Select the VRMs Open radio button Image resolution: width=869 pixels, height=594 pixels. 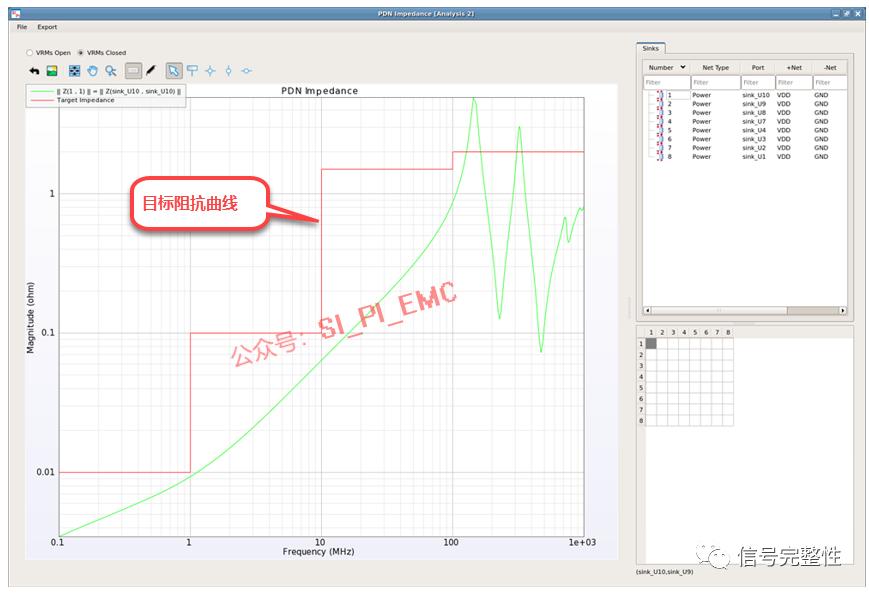click(29, 53)
